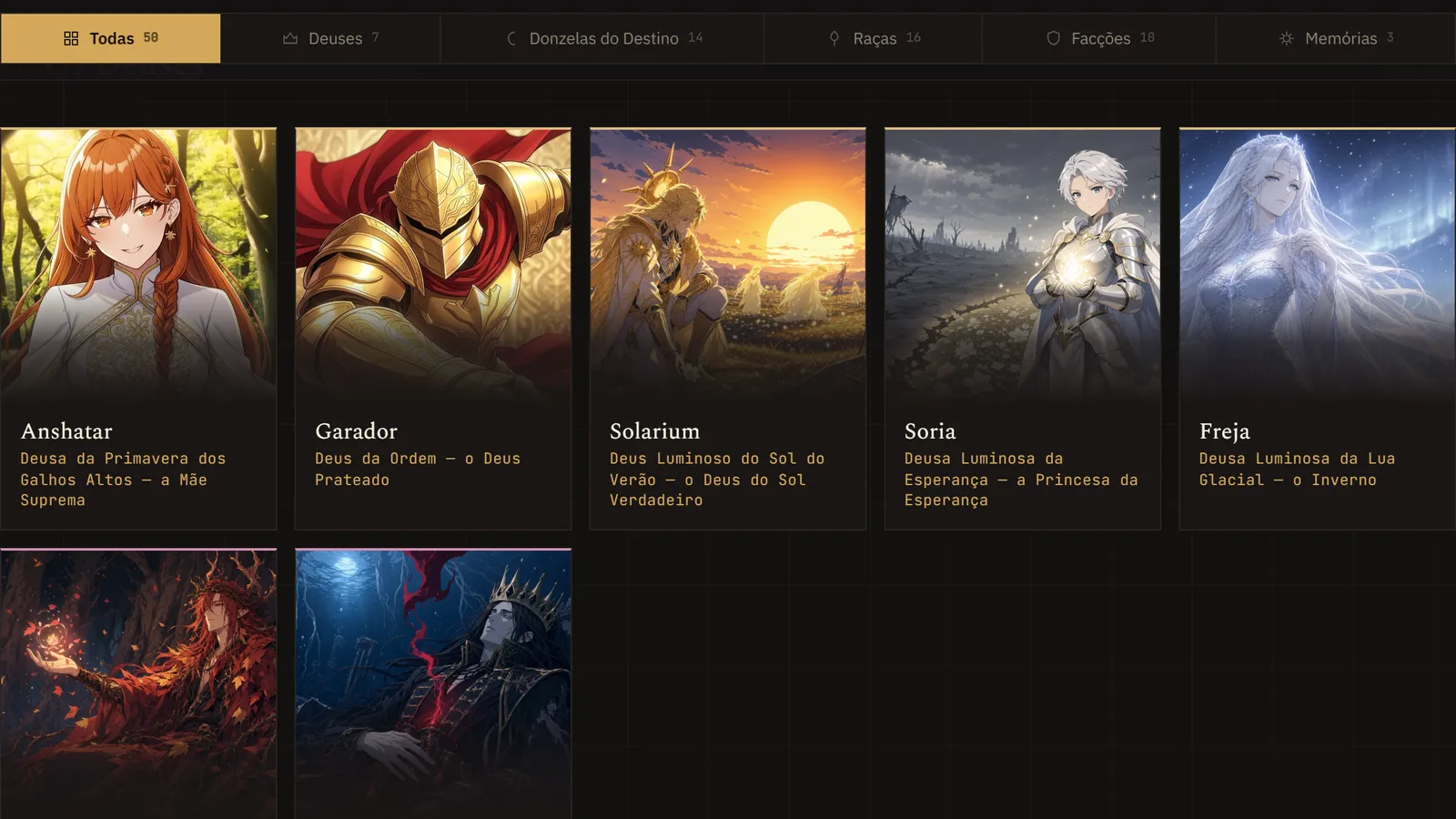
Task: Go to the Facções tab
Action: coord(1099,38)
